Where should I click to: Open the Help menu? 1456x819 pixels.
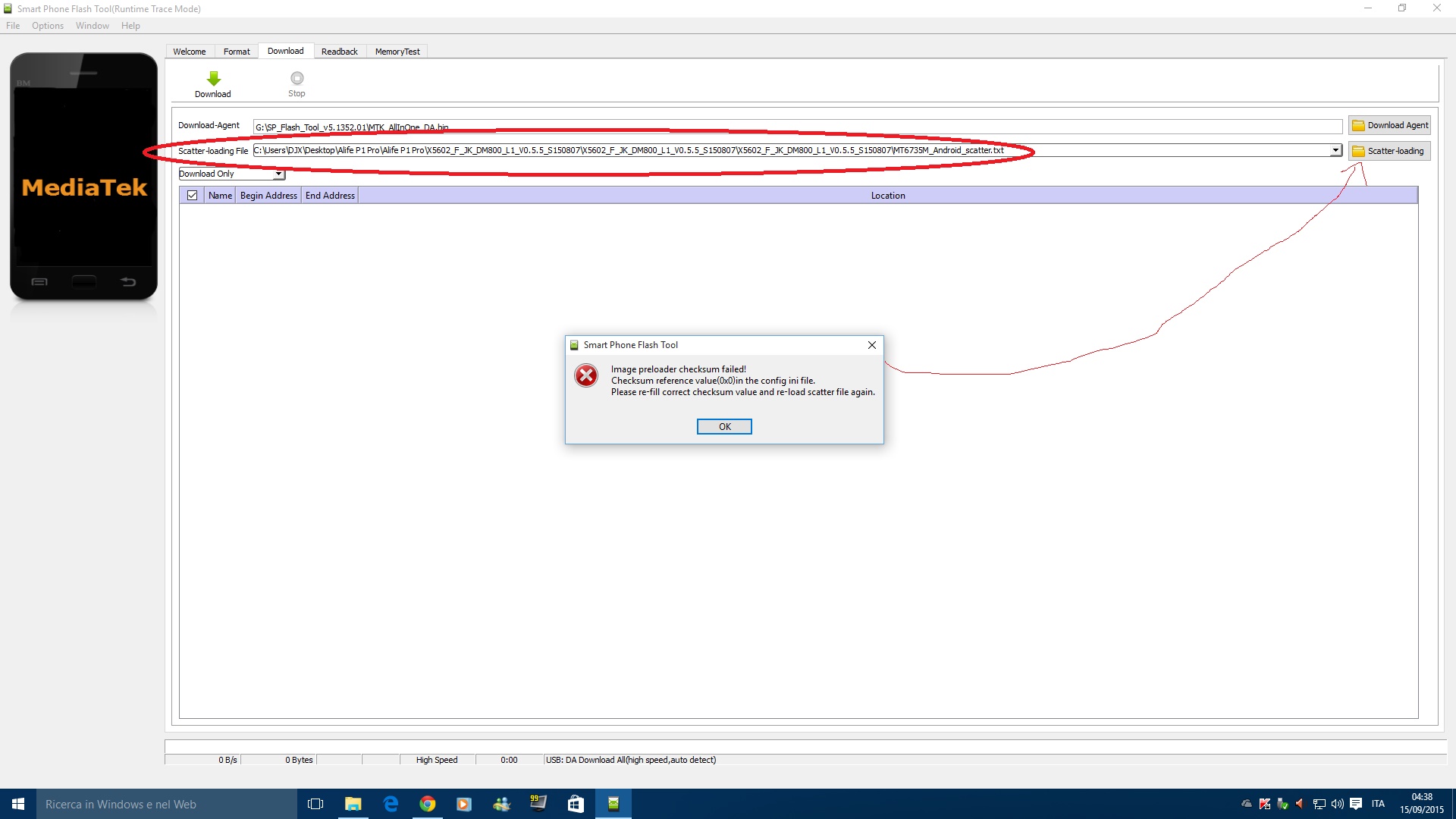point(130,26)
